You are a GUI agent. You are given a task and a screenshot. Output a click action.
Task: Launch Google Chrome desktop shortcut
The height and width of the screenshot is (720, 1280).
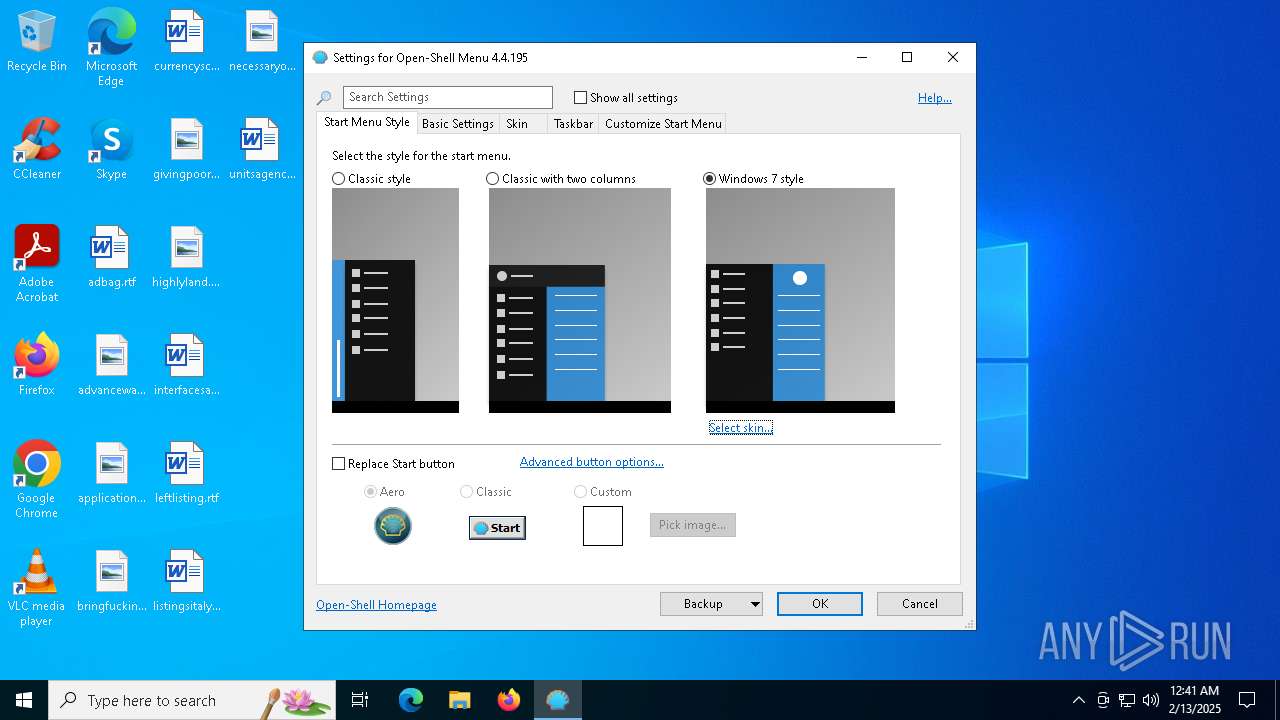(x=37, y=480)
